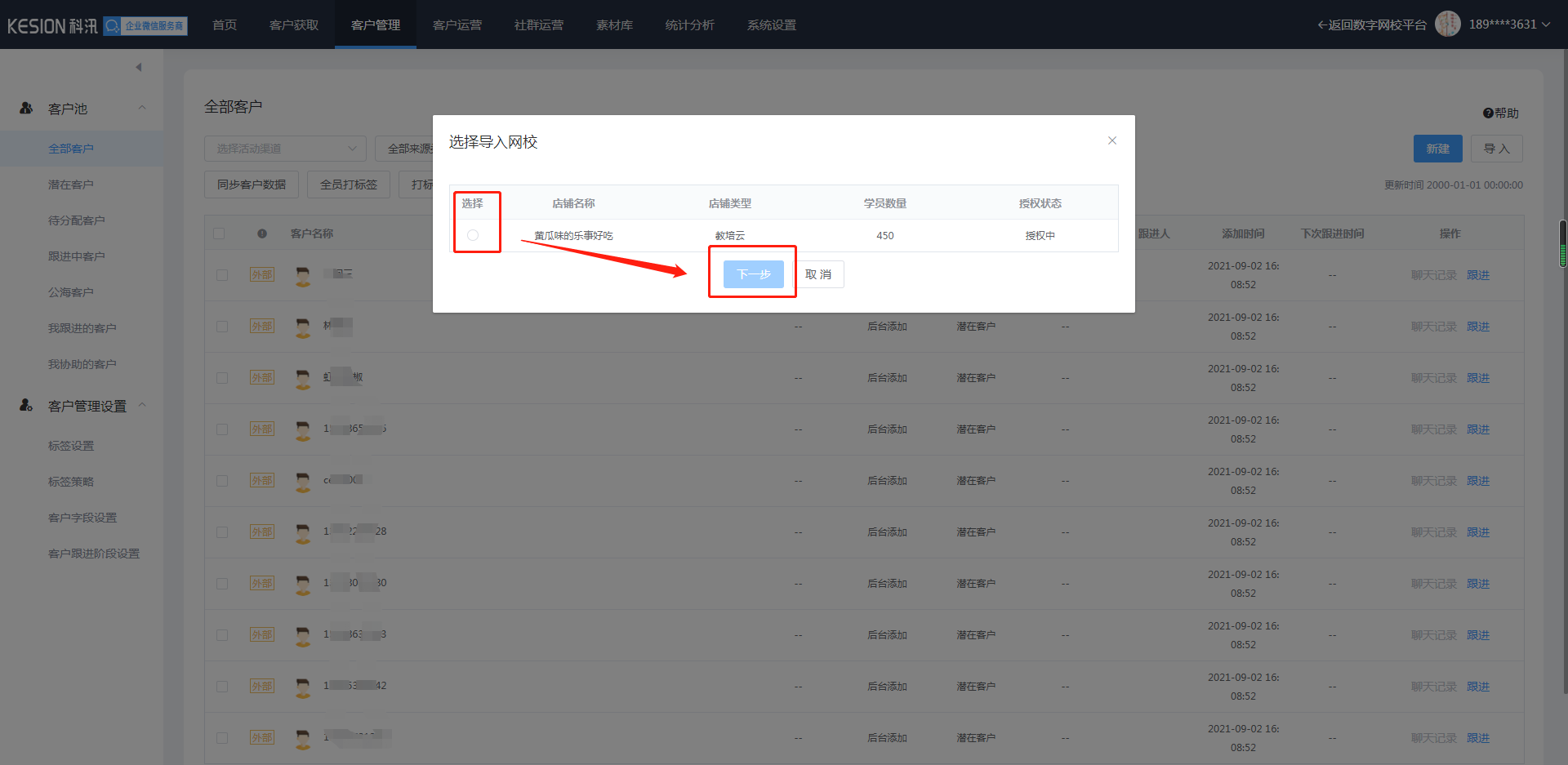Click the user avatar in top bar
The image size is (1568, 765).
(x=1447, y=24)
